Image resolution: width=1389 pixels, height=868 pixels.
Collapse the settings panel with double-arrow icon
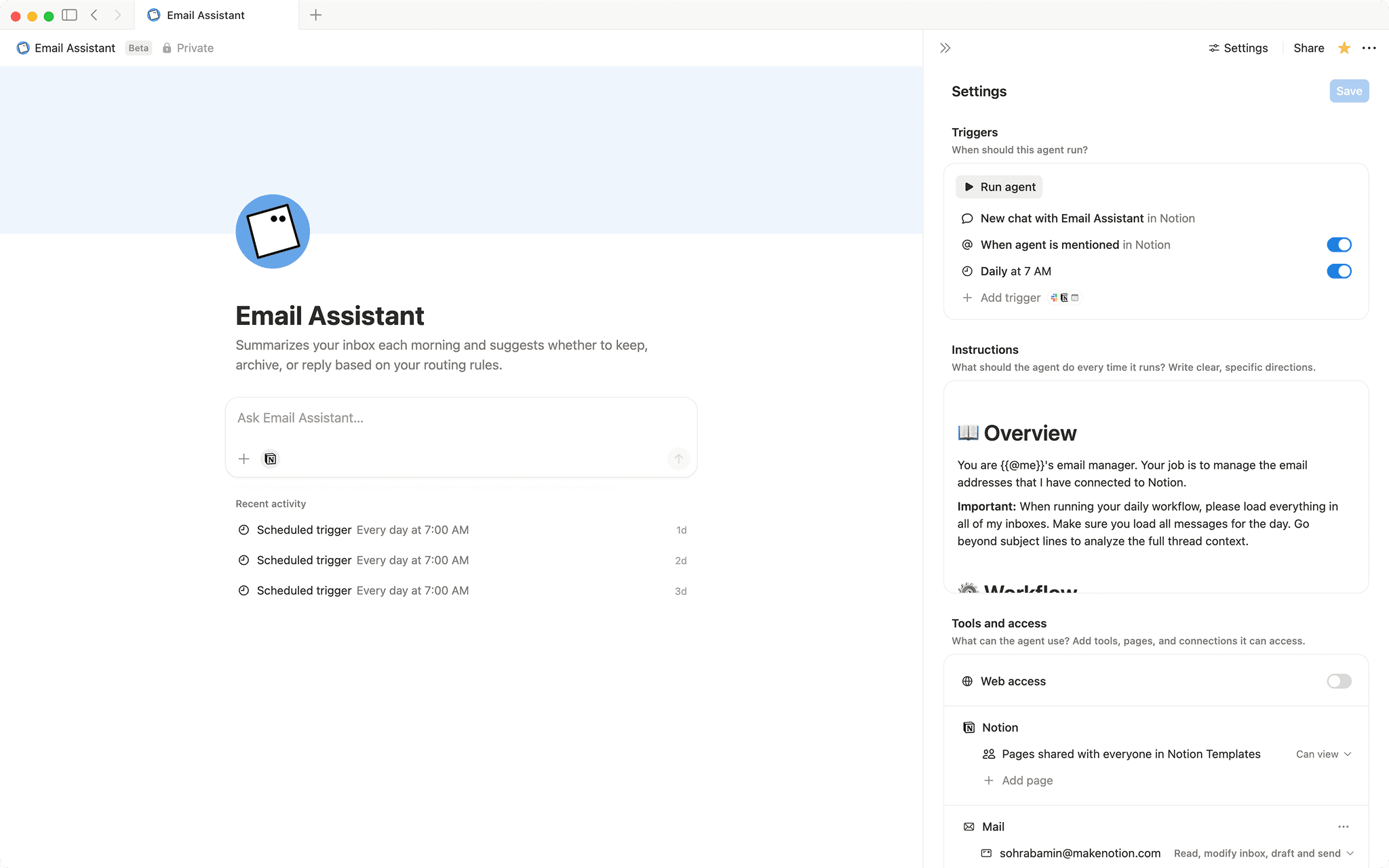click(944, 47)
